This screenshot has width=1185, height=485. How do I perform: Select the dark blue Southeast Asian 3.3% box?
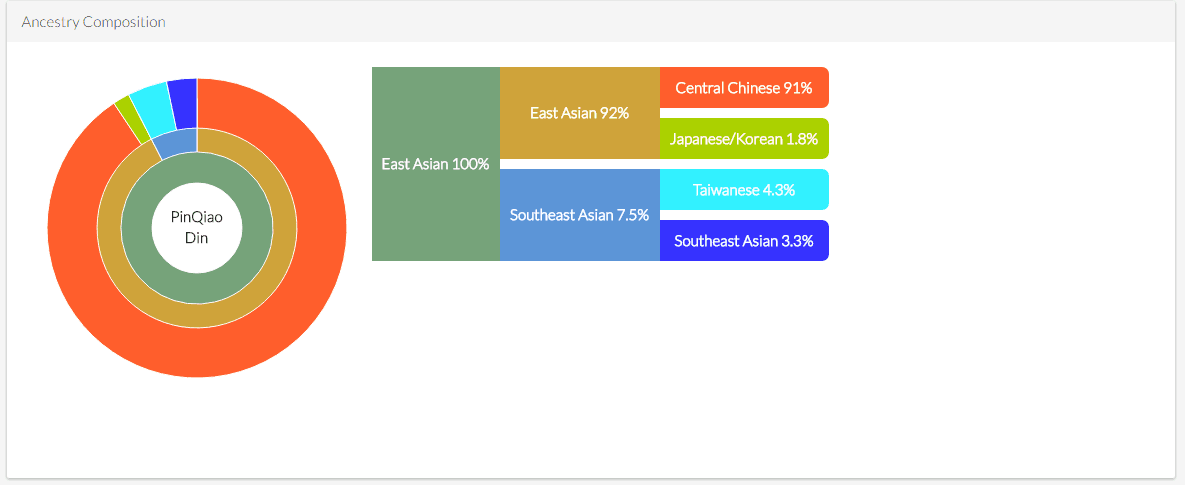pyautogui.click(x=744, y=241)
